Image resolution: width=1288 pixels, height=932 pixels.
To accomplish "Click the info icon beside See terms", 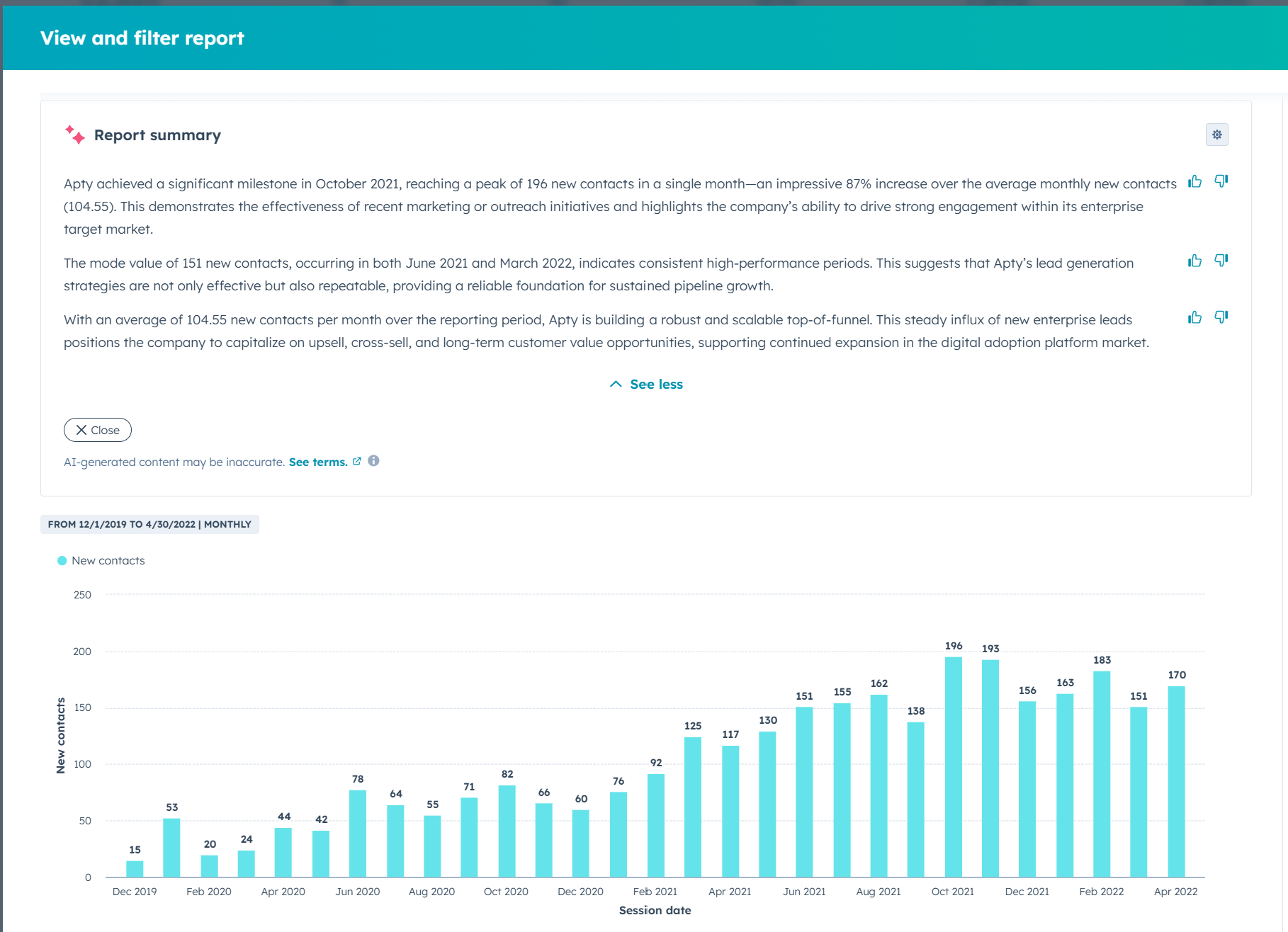I will coord(373,461).
